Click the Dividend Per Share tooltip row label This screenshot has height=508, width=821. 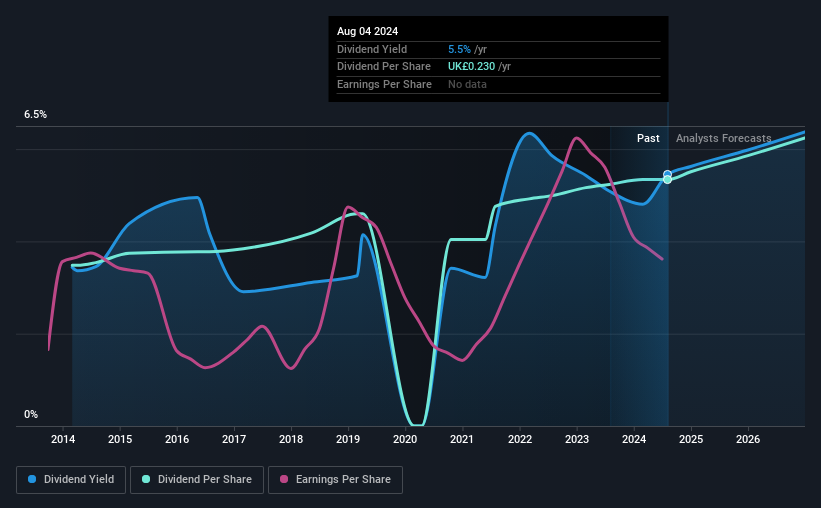384,67
